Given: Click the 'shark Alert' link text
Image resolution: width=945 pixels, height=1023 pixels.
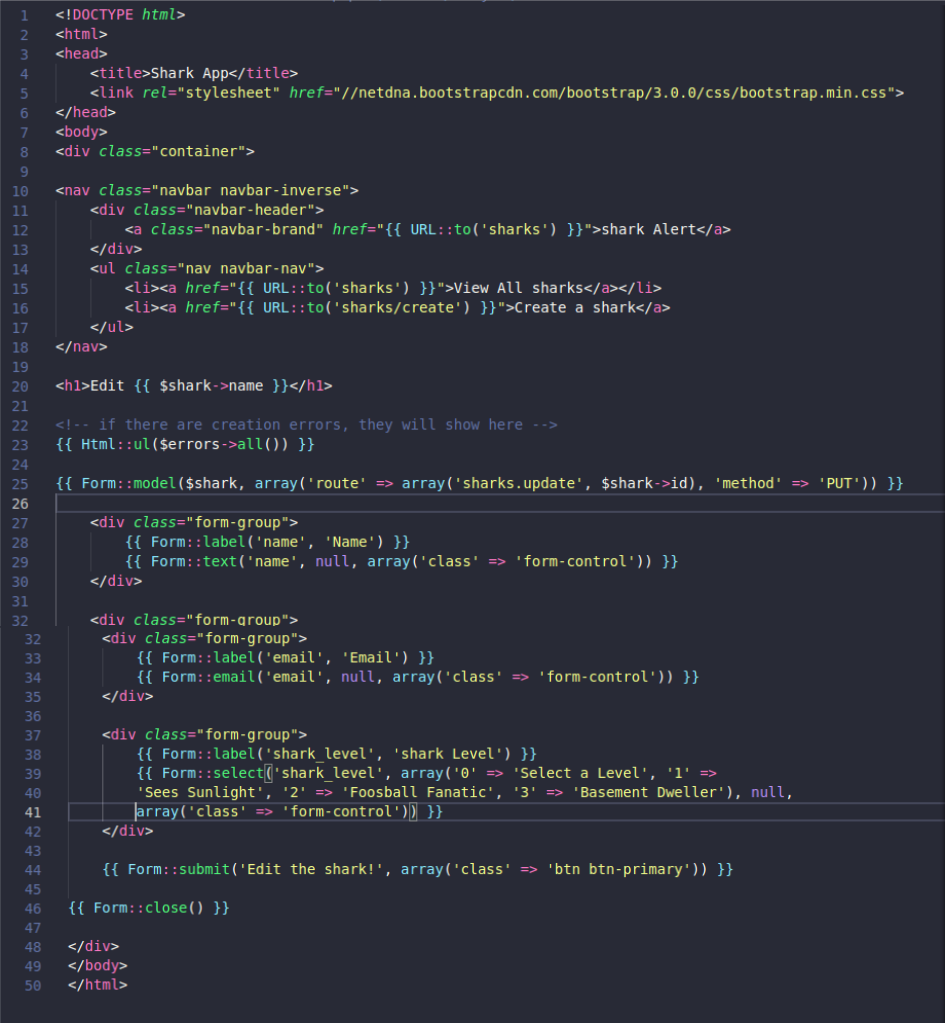Looking at the screenshot, I should (648, 230).
